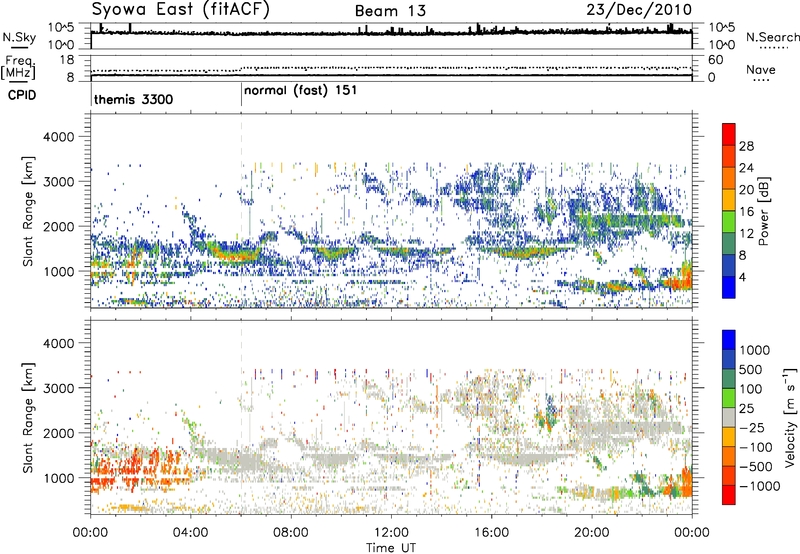This screenshot has height=554, width=800.
Task: Click the 'Time UT' axis title
Action: pos(391,548)
